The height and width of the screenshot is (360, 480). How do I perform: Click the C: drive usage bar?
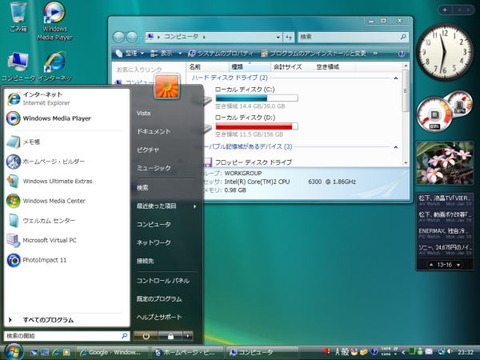[x=256, y=98]
